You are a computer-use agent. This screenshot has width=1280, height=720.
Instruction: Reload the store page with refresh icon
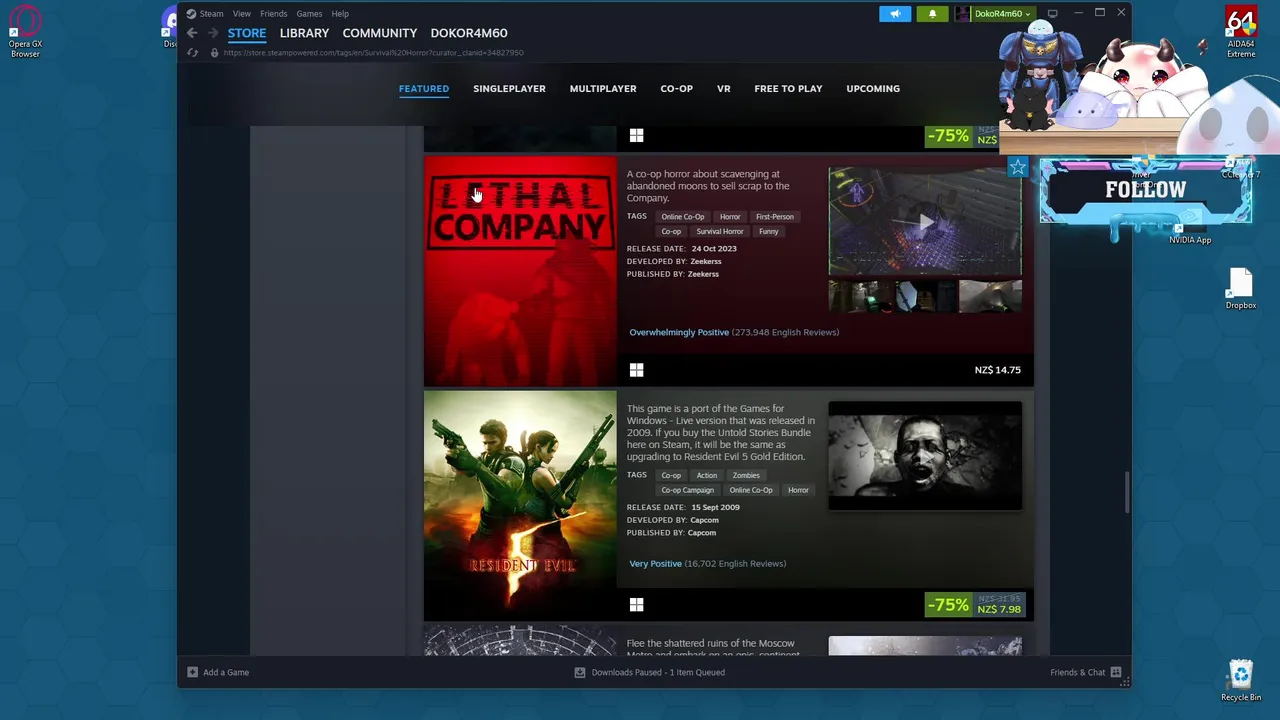pos(192,52)
